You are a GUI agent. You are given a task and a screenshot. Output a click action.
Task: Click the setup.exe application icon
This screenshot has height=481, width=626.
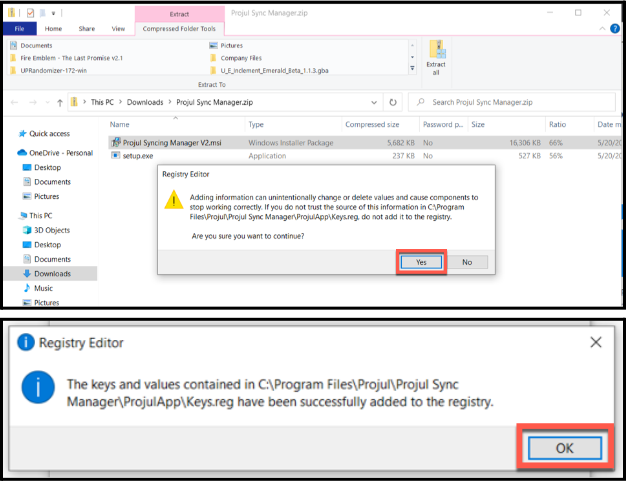pyautogui.click(x=115, y=155)
